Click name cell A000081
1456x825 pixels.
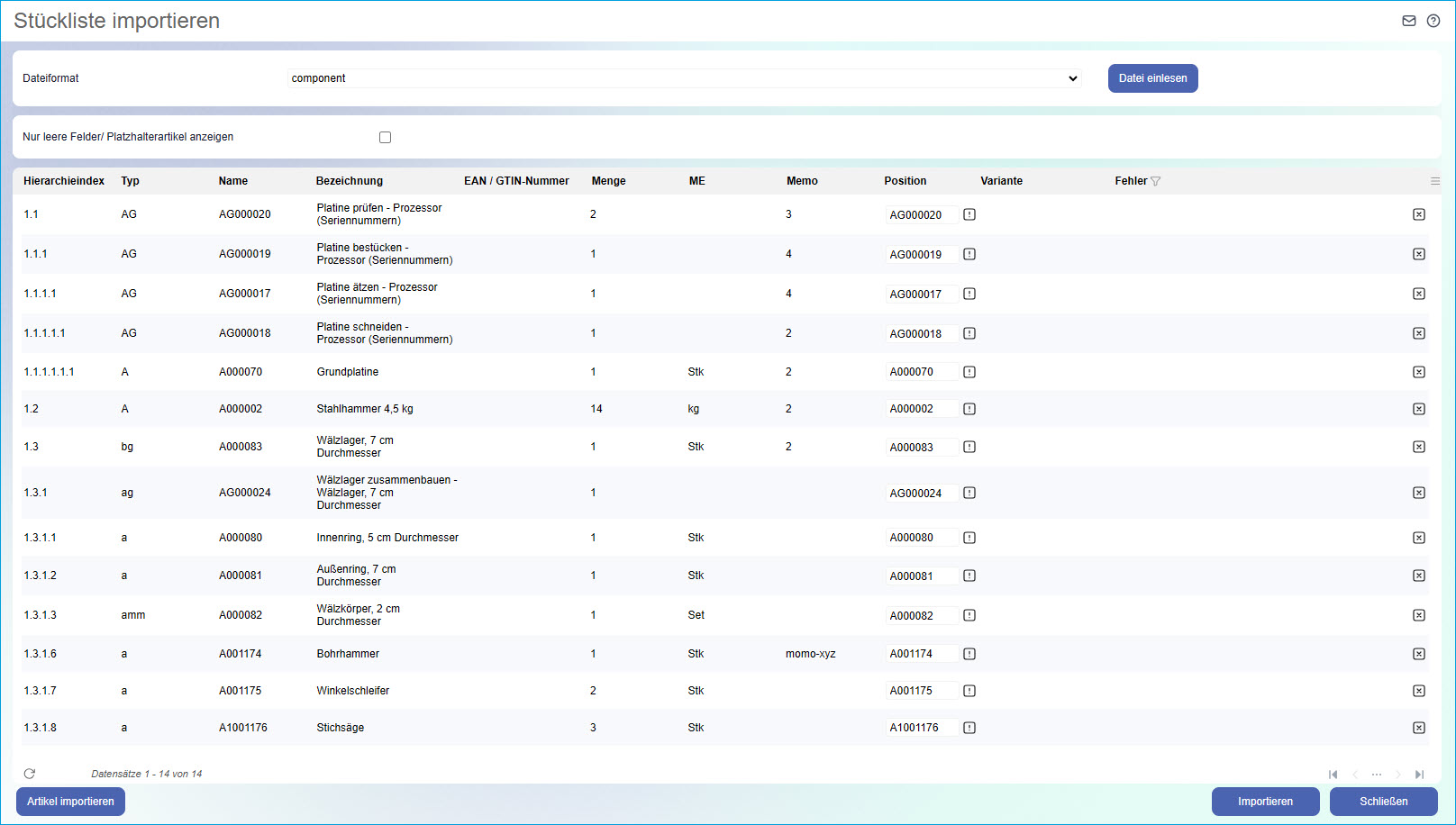[241, 576]
